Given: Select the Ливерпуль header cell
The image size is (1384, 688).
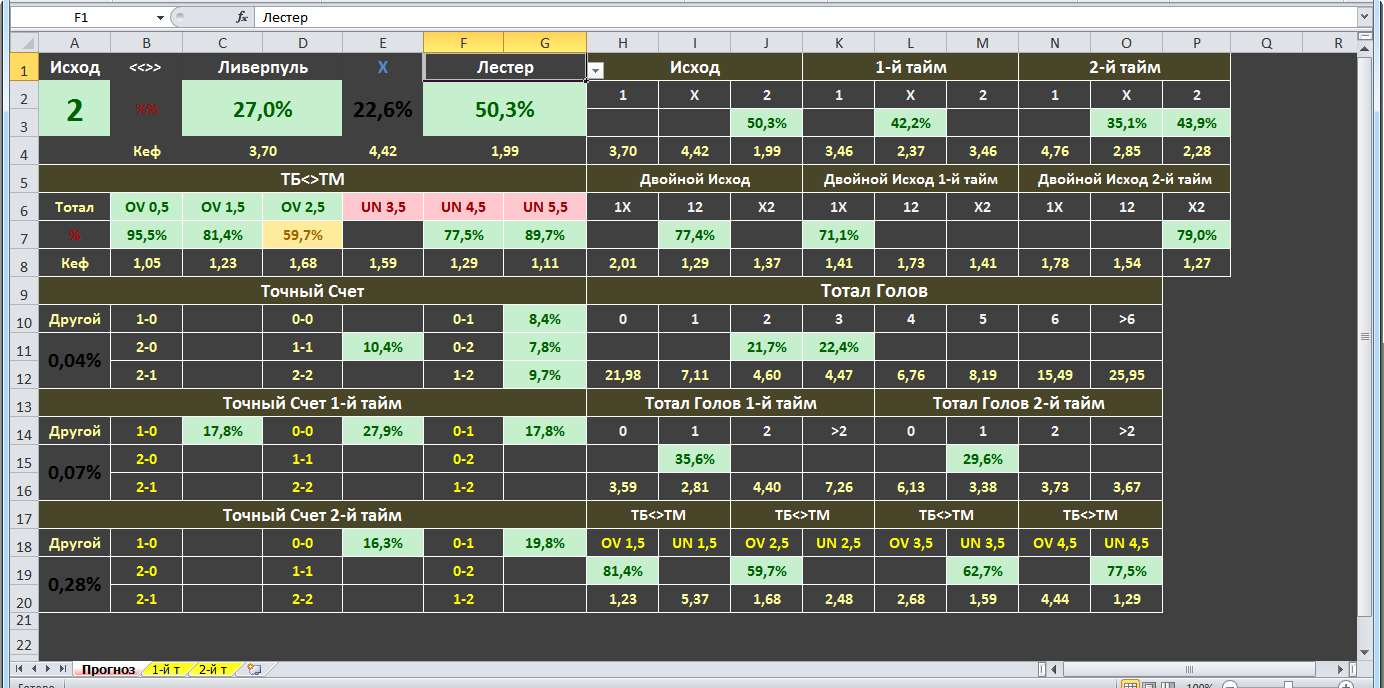Looking at the screenshot, I should click(x=263, y=67).
